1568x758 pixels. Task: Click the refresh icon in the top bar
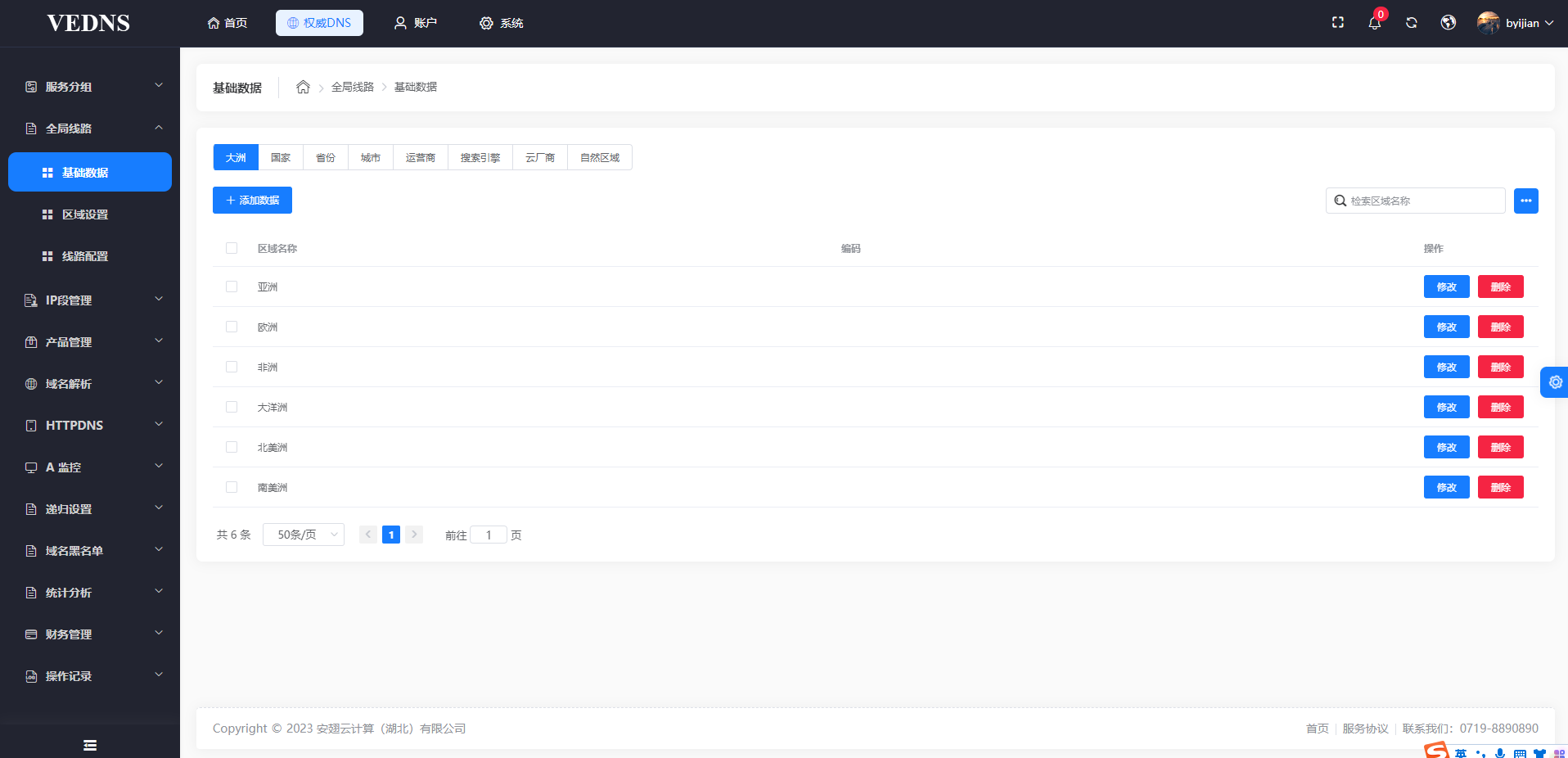tap(1412, 23)
